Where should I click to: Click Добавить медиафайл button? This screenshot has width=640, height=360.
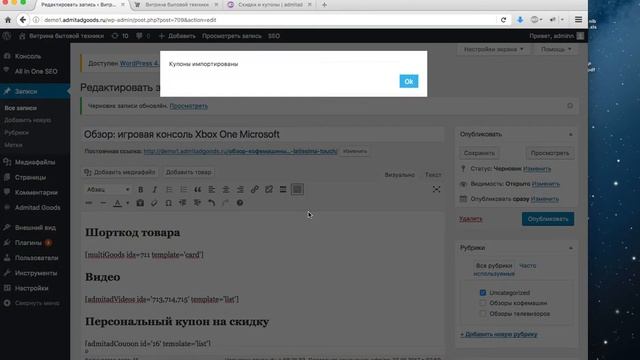pos(120,172)
